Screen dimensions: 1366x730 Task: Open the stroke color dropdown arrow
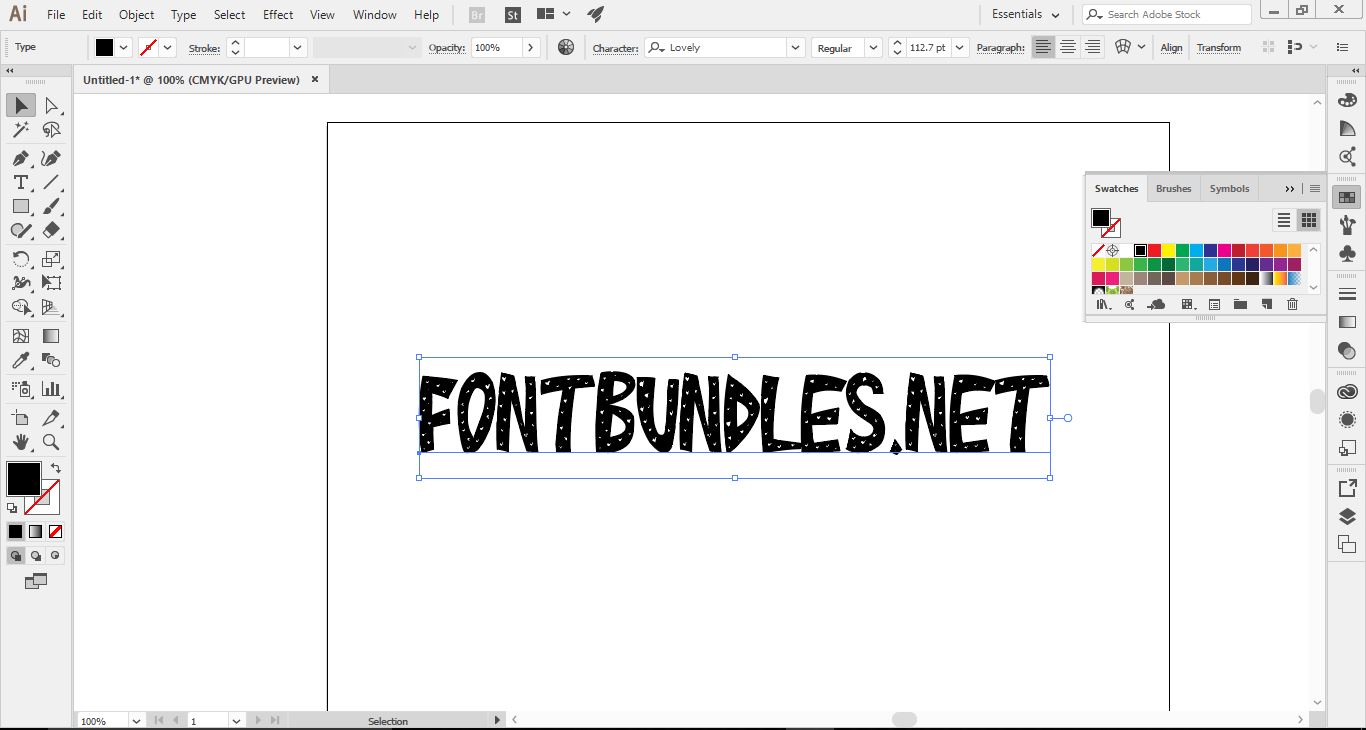pos(167,47)
